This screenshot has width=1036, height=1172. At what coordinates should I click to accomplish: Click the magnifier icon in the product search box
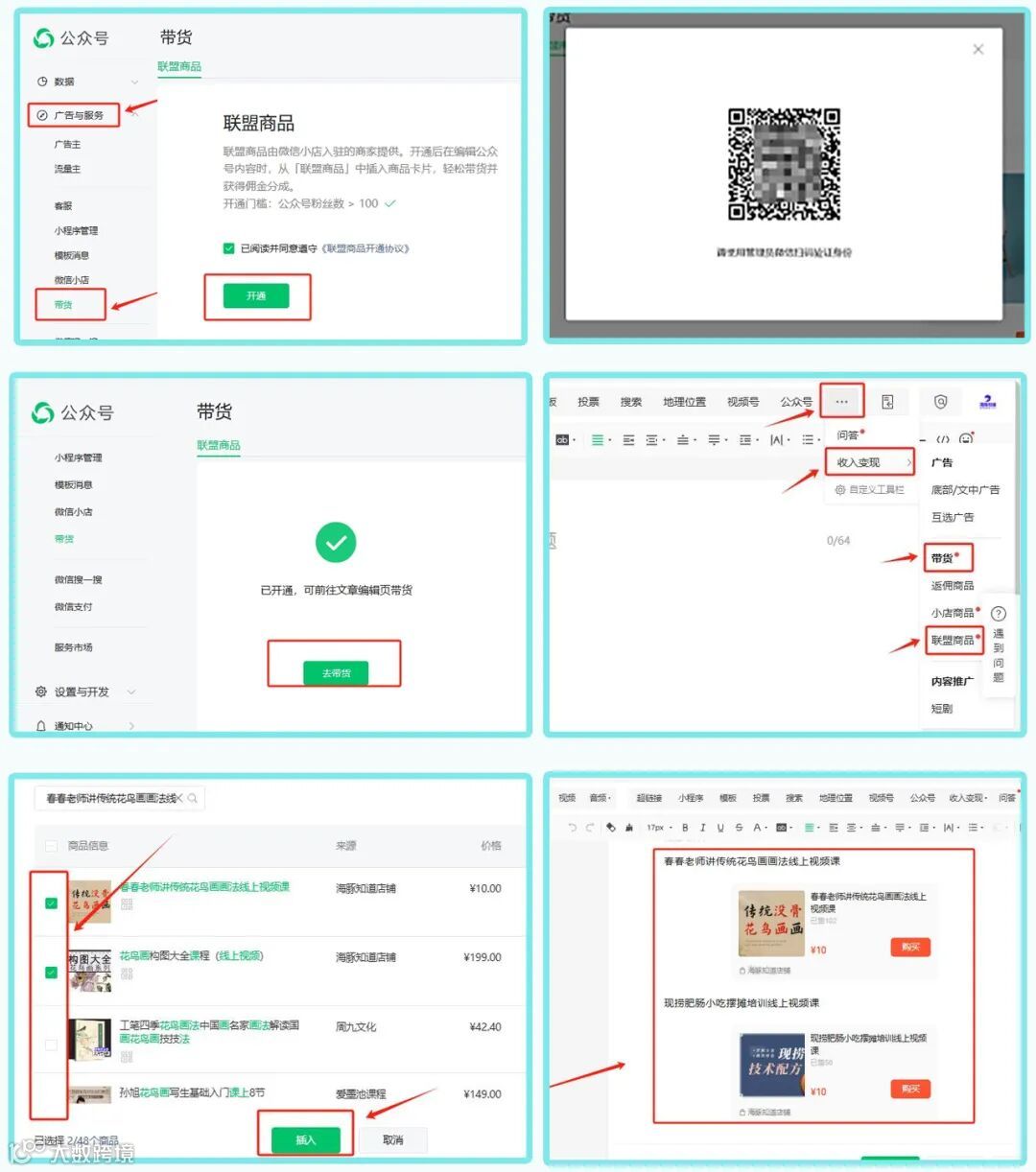pyautogui.click(x=193, y=798)
